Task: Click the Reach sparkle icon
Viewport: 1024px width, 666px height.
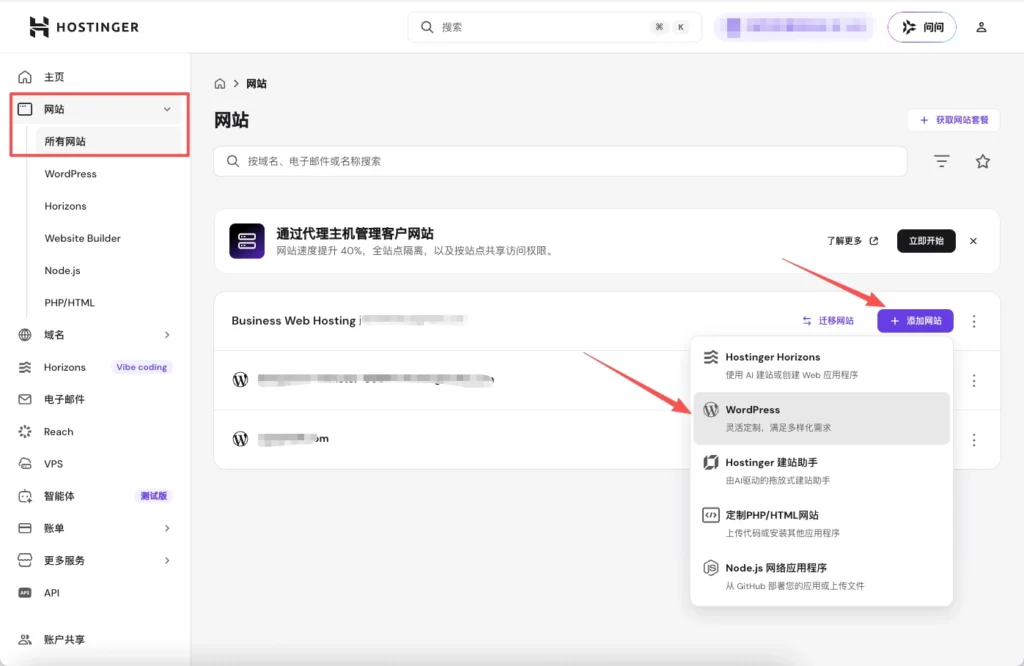Action: [25, 432]
